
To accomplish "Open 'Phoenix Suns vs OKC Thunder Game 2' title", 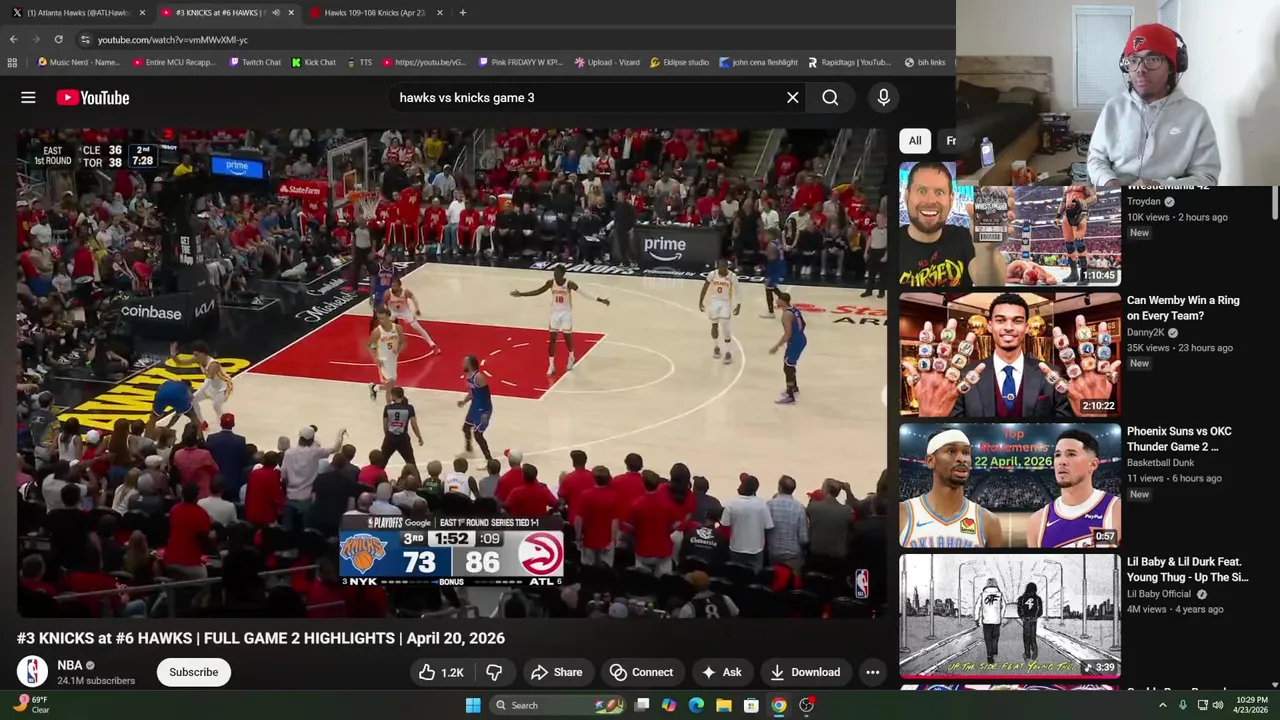I will (x=1179, y=439).
